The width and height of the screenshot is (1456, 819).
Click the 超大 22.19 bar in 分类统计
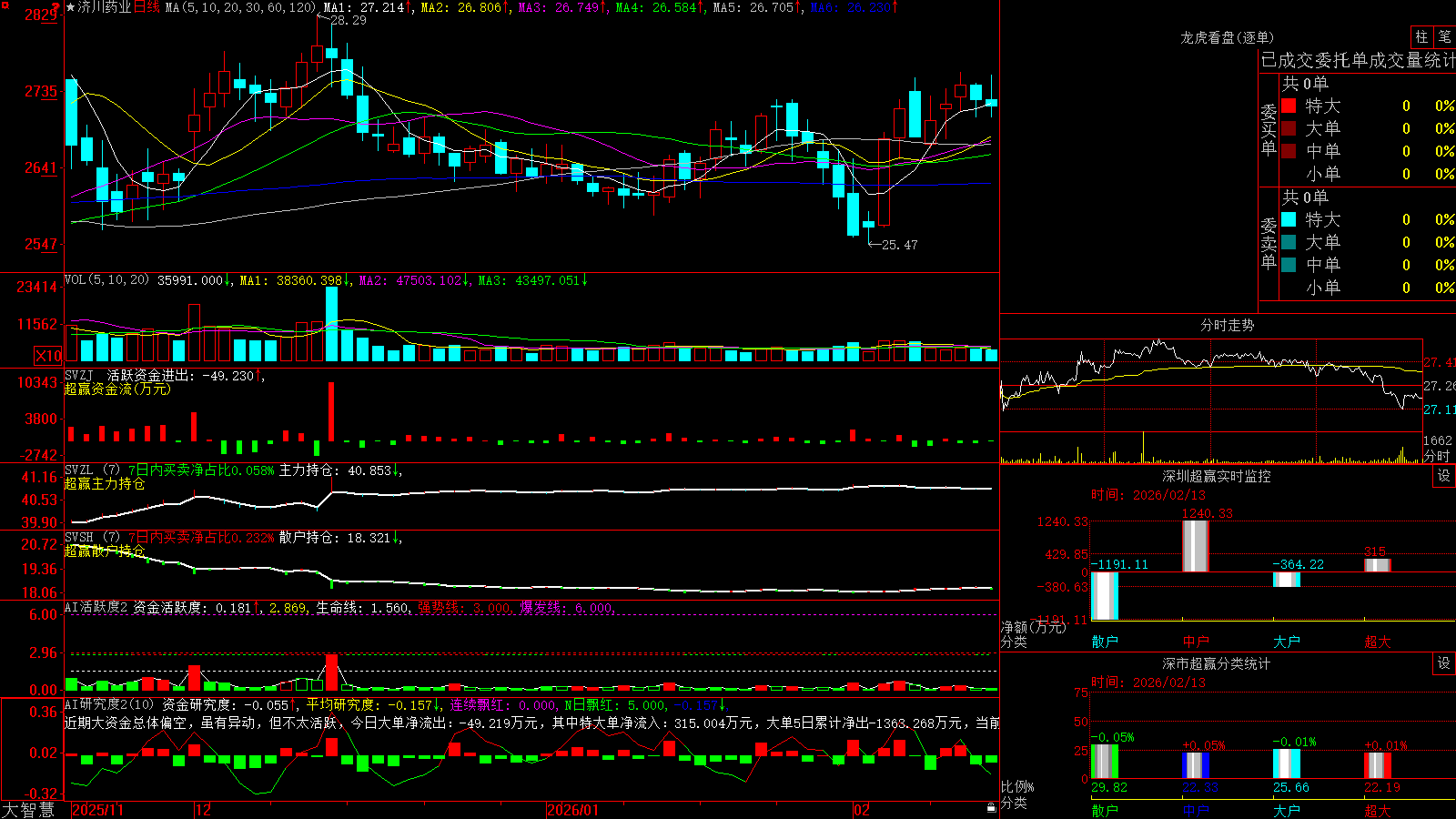(1378, 765)
